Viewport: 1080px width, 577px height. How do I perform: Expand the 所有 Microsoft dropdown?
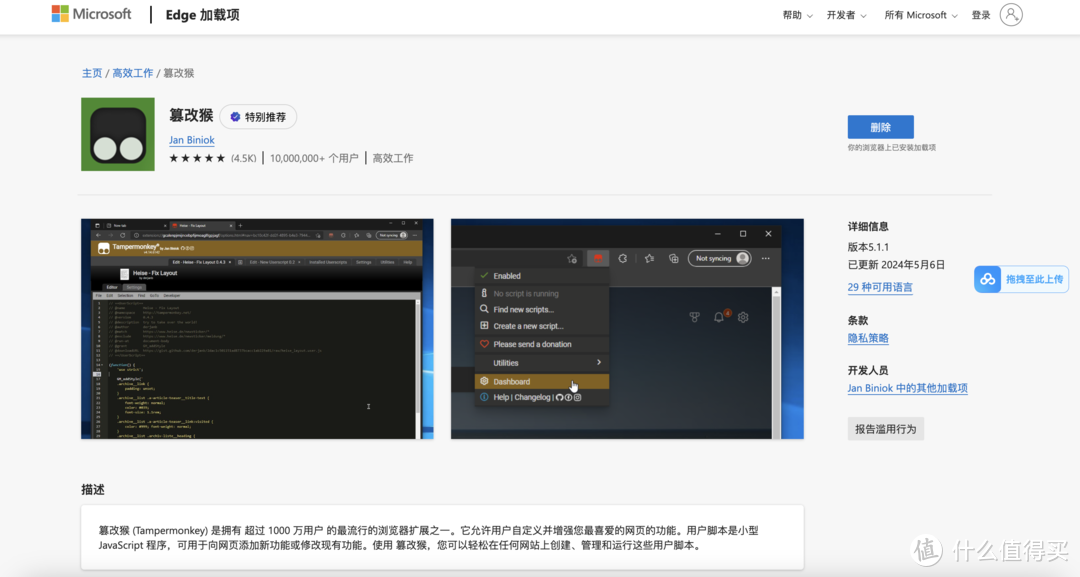click(921, 15)
